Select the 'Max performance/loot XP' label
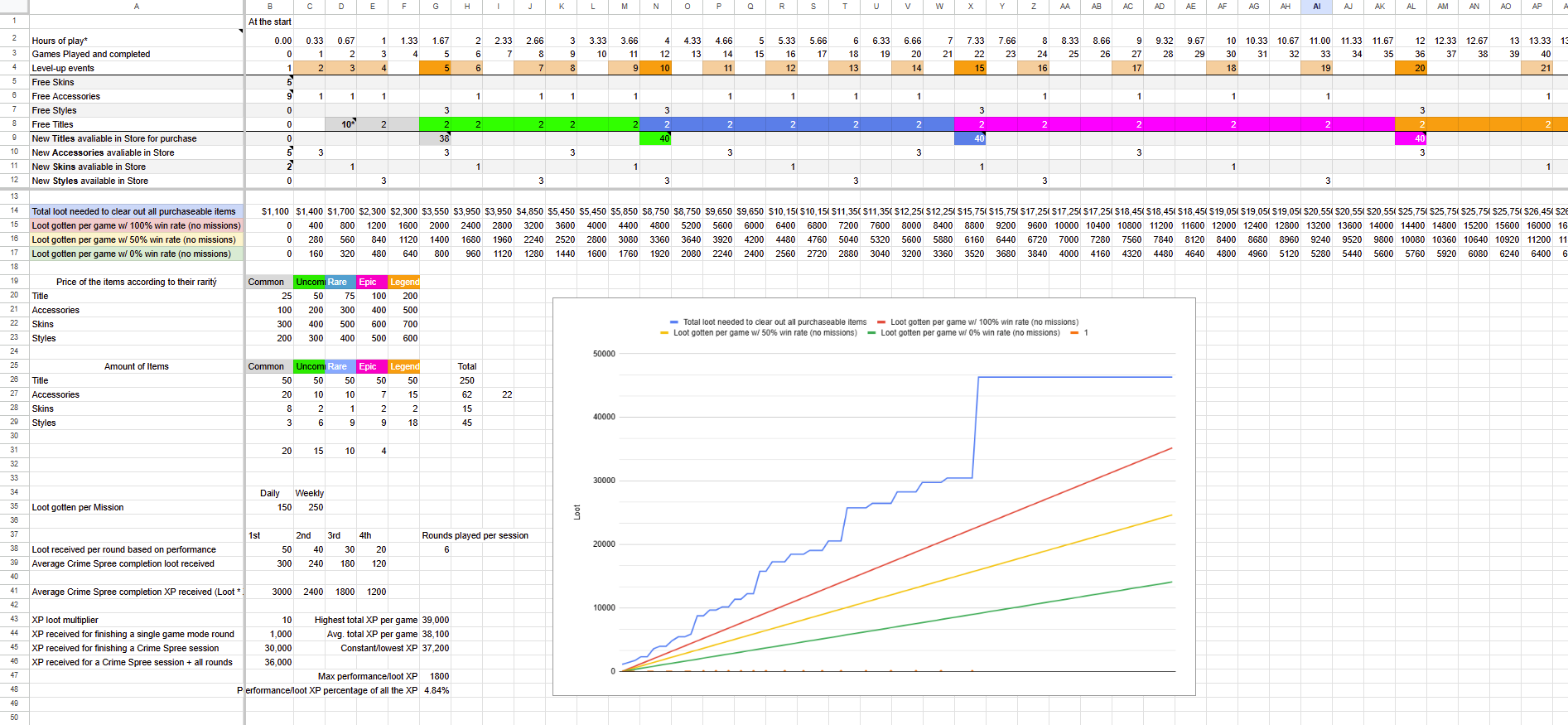Viewport: 1568px width, 725px height. 368,676
